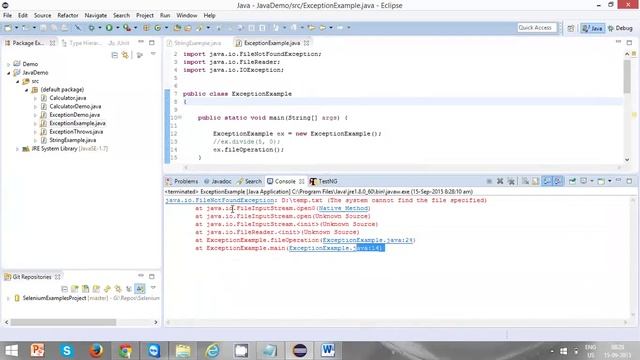Click the ExceptionExample.java:24 stack trace link
The image size is (640, 360).
click(367, 240)
